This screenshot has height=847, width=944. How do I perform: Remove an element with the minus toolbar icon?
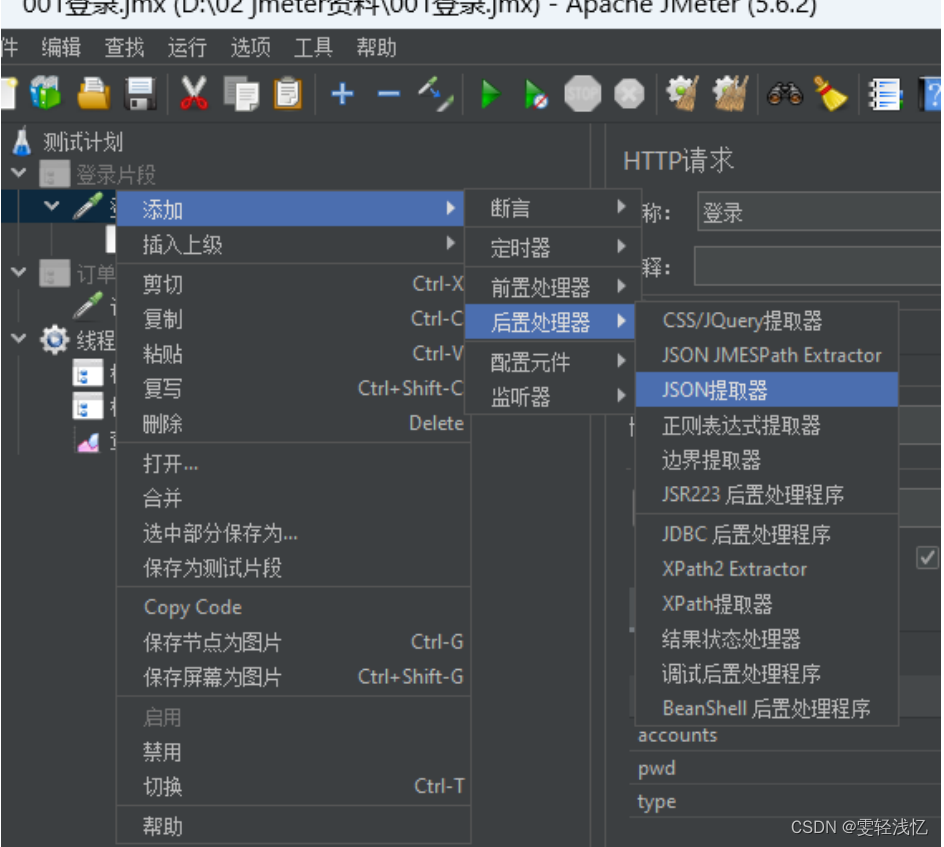point(389,95)
